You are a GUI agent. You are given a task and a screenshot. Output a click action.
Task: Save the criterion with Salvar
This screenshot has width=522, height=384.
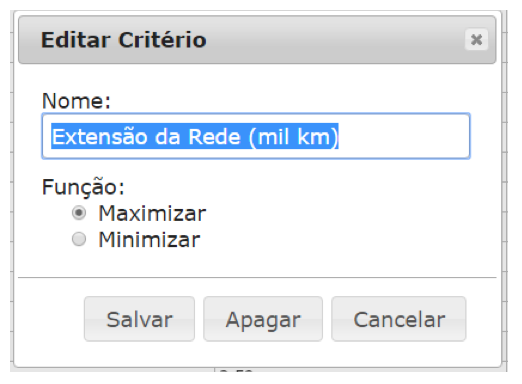[139, 319]
